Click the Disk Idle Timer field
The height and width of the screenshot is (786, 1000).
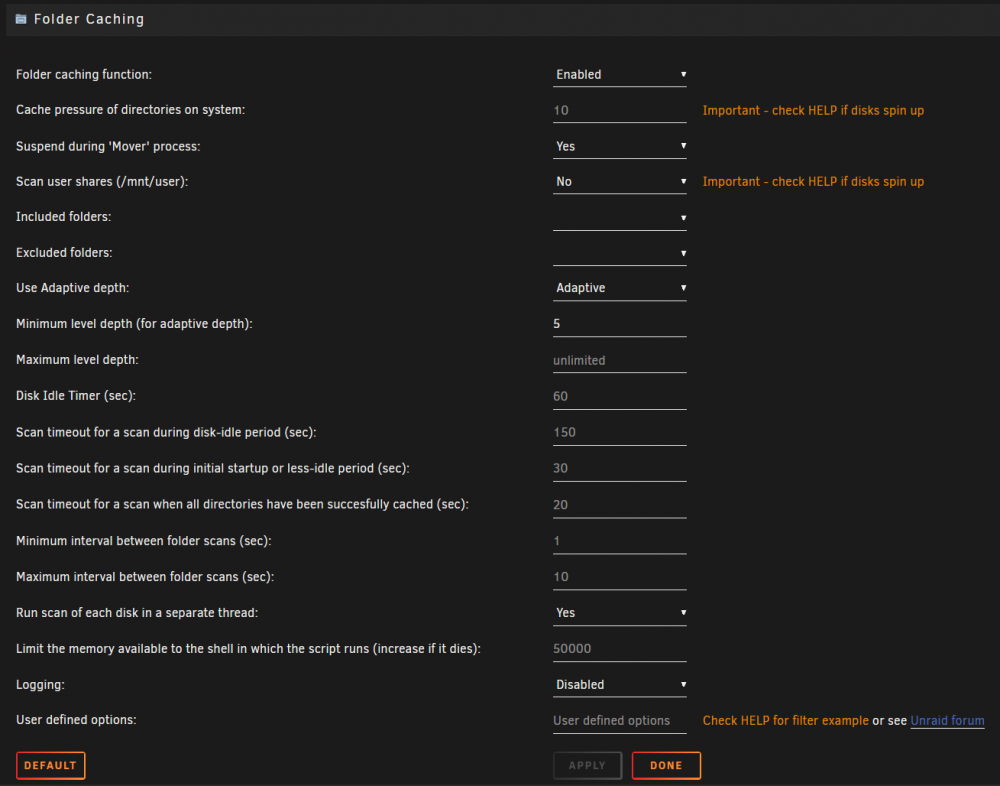click(619, 396)
